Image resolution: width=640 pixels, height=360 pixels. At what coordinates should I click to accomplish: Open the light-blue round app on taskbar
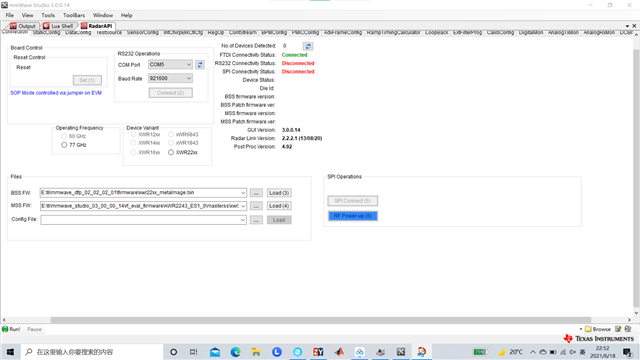pyautogui.click(x=298, y=352)
